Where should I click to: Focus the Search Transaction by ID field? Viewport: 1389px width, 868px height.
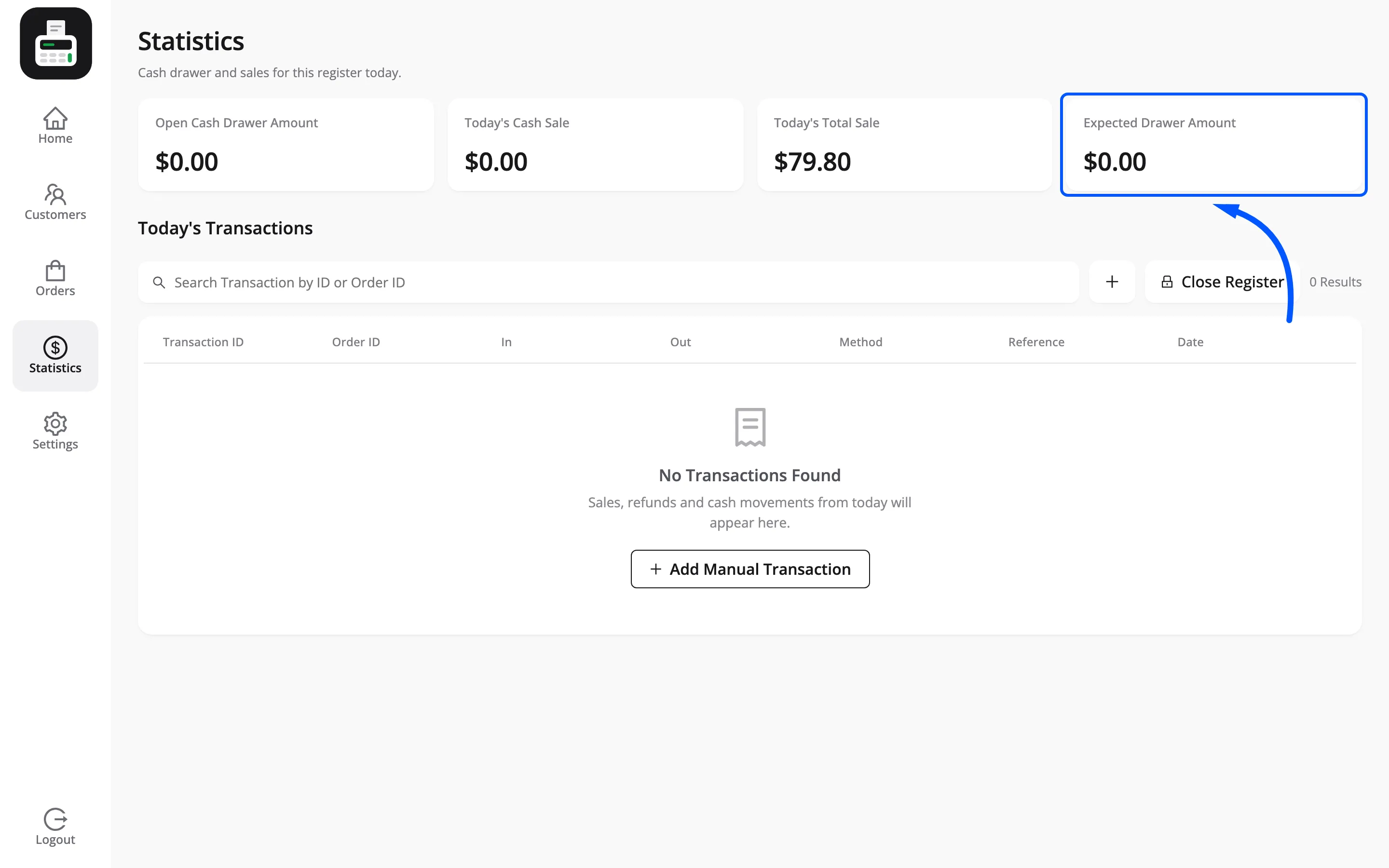click(608, 283)
